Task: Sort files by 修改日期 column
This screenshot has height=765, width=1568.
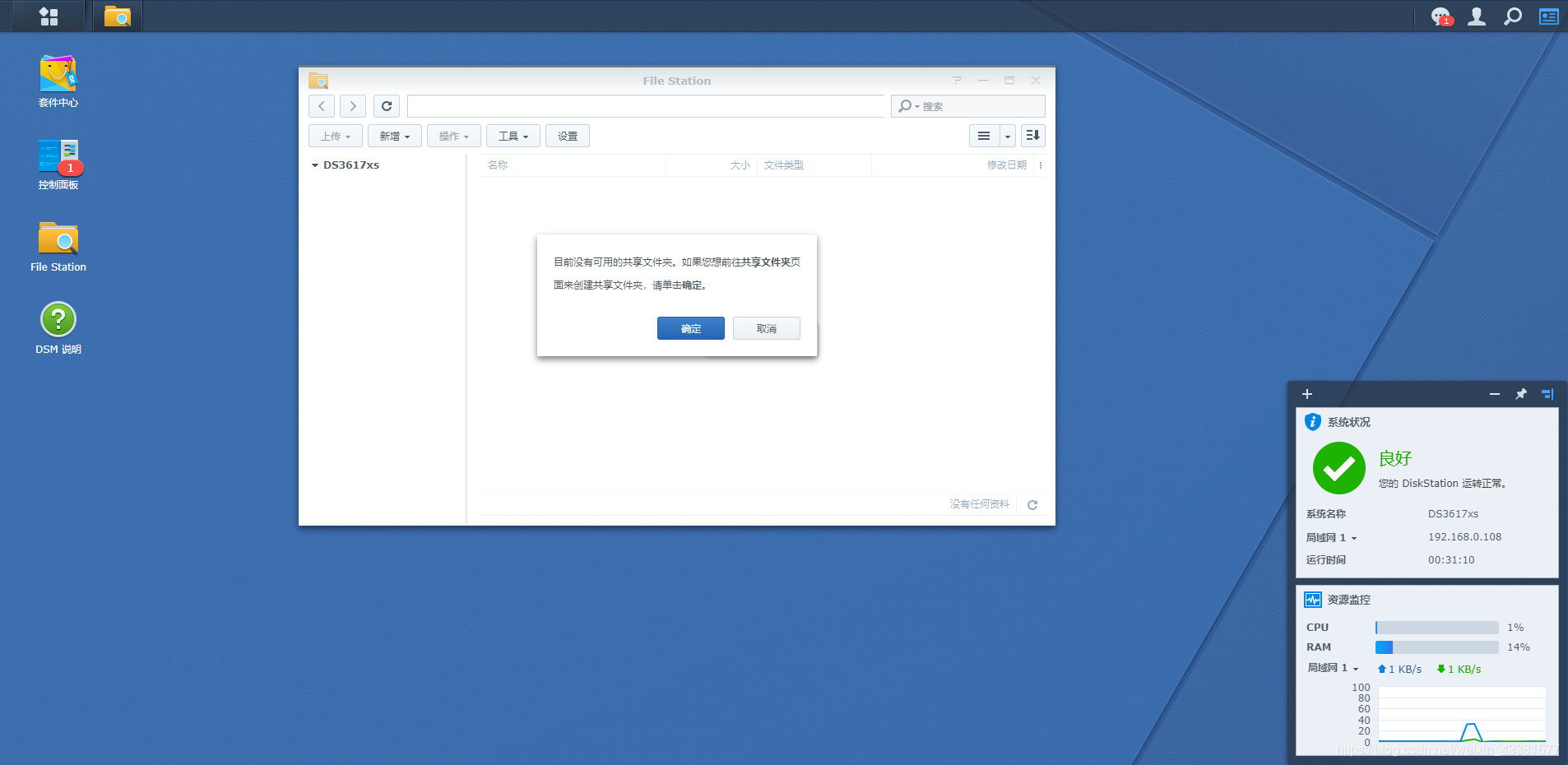Action: [x=953, y=165]
